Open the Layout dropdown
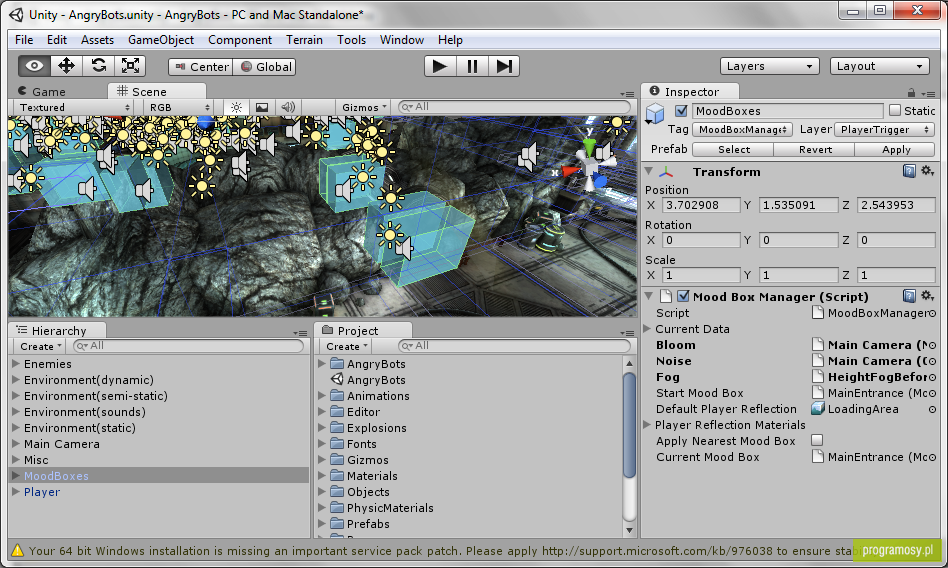The image size is (948, 568). pos(880,66)
